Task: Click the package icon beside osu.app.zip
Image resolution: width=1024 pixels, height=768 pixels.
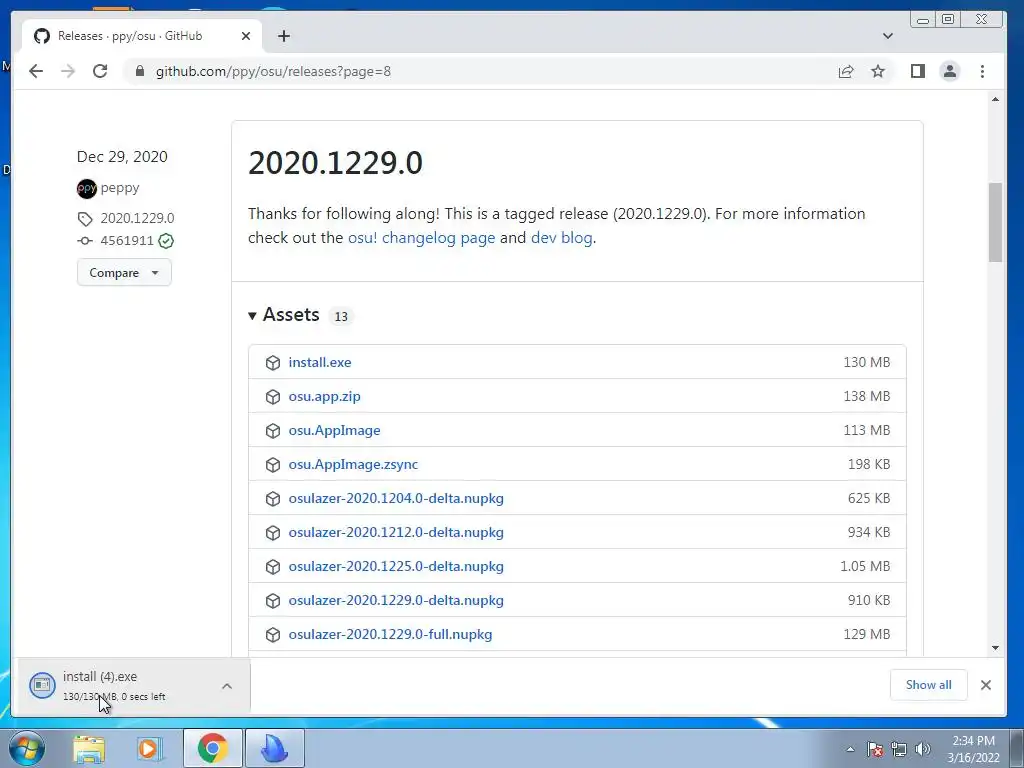Action: (273, 396)
